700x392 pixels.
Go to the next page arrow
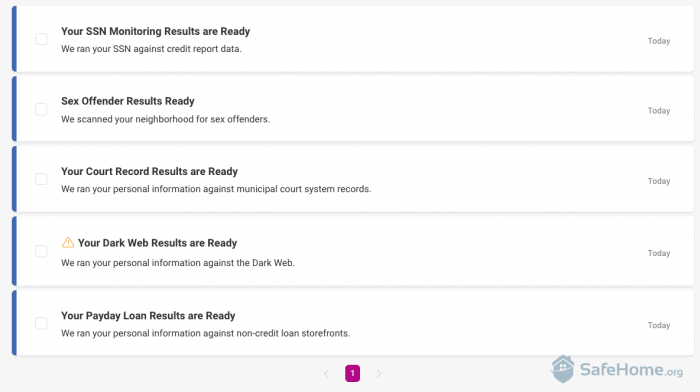[379, 374]
